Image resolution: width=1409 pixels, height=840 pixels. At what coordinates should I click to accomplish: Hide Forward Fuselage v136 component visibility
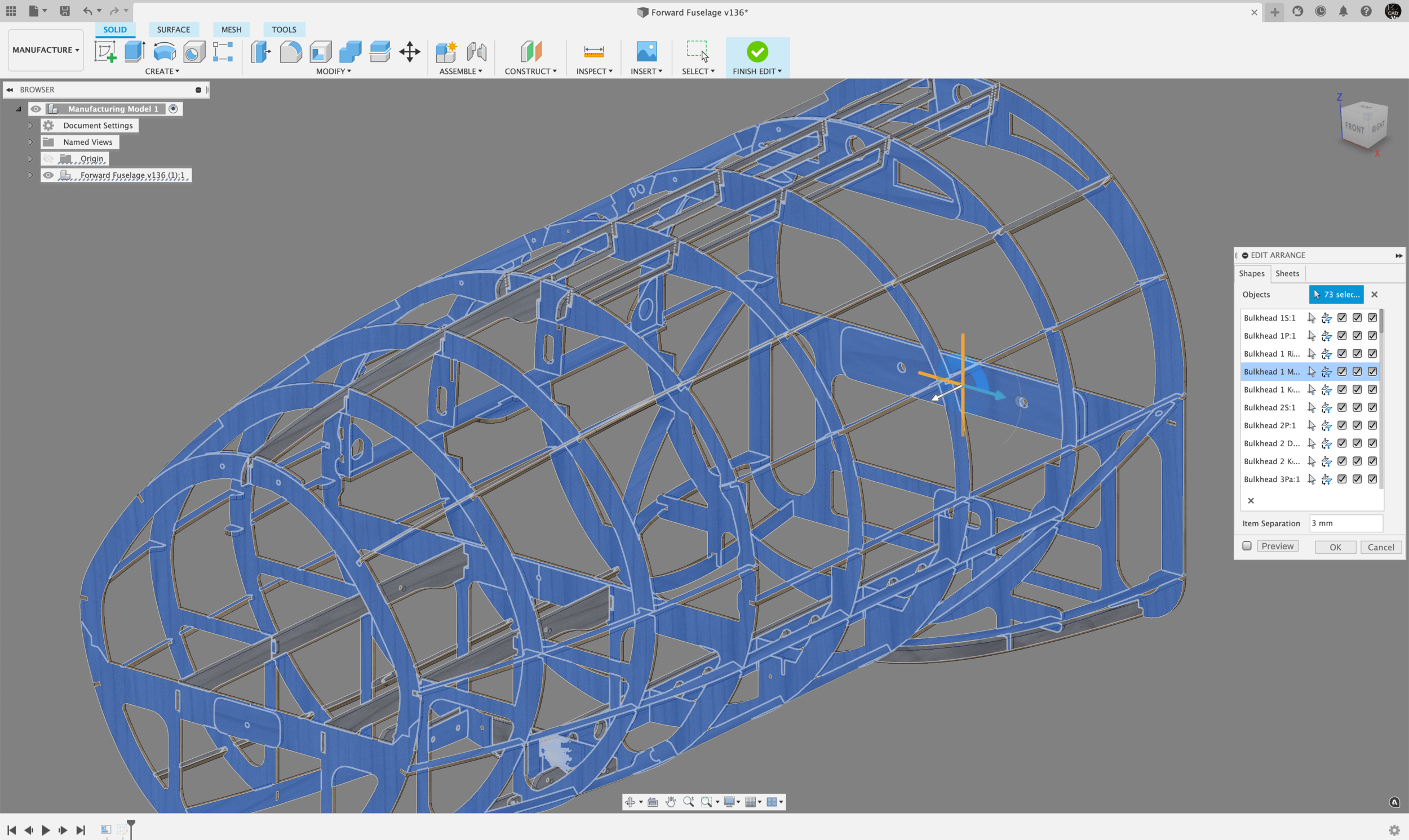(48, 175)
